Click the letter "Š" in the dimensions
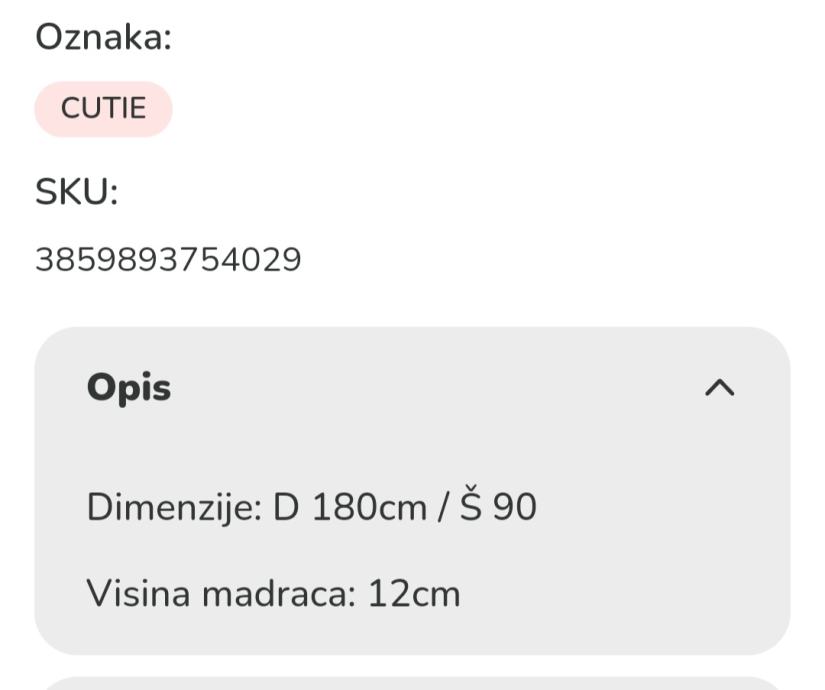825x690 pixels. pos(471,507)
